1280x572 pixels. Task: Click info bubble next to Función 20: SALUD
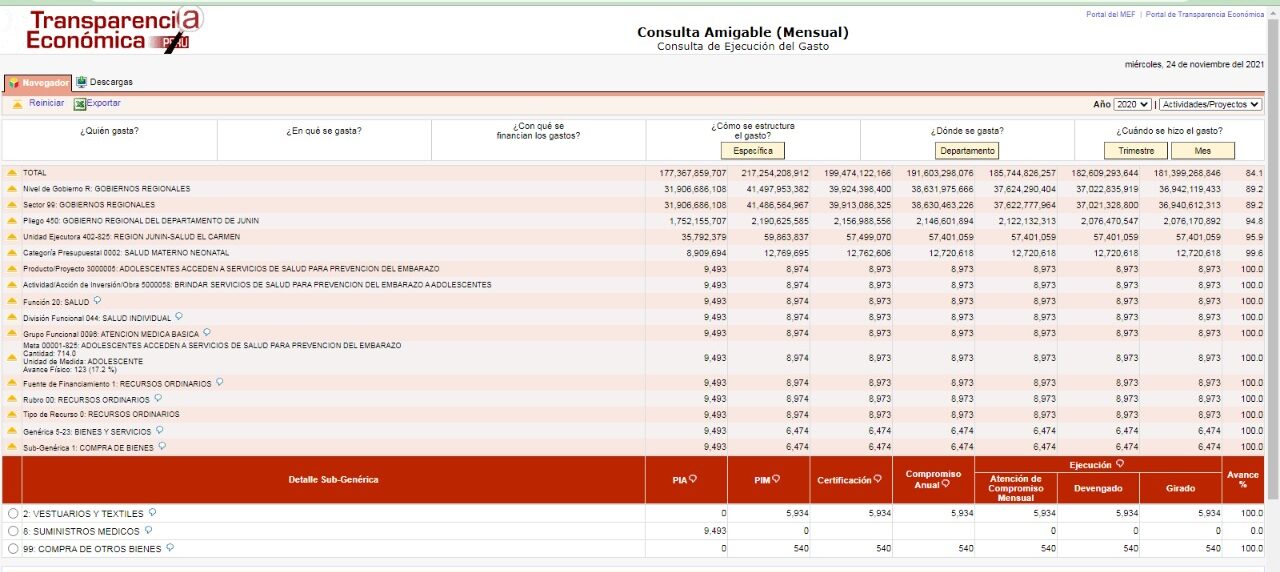point(97,300)
